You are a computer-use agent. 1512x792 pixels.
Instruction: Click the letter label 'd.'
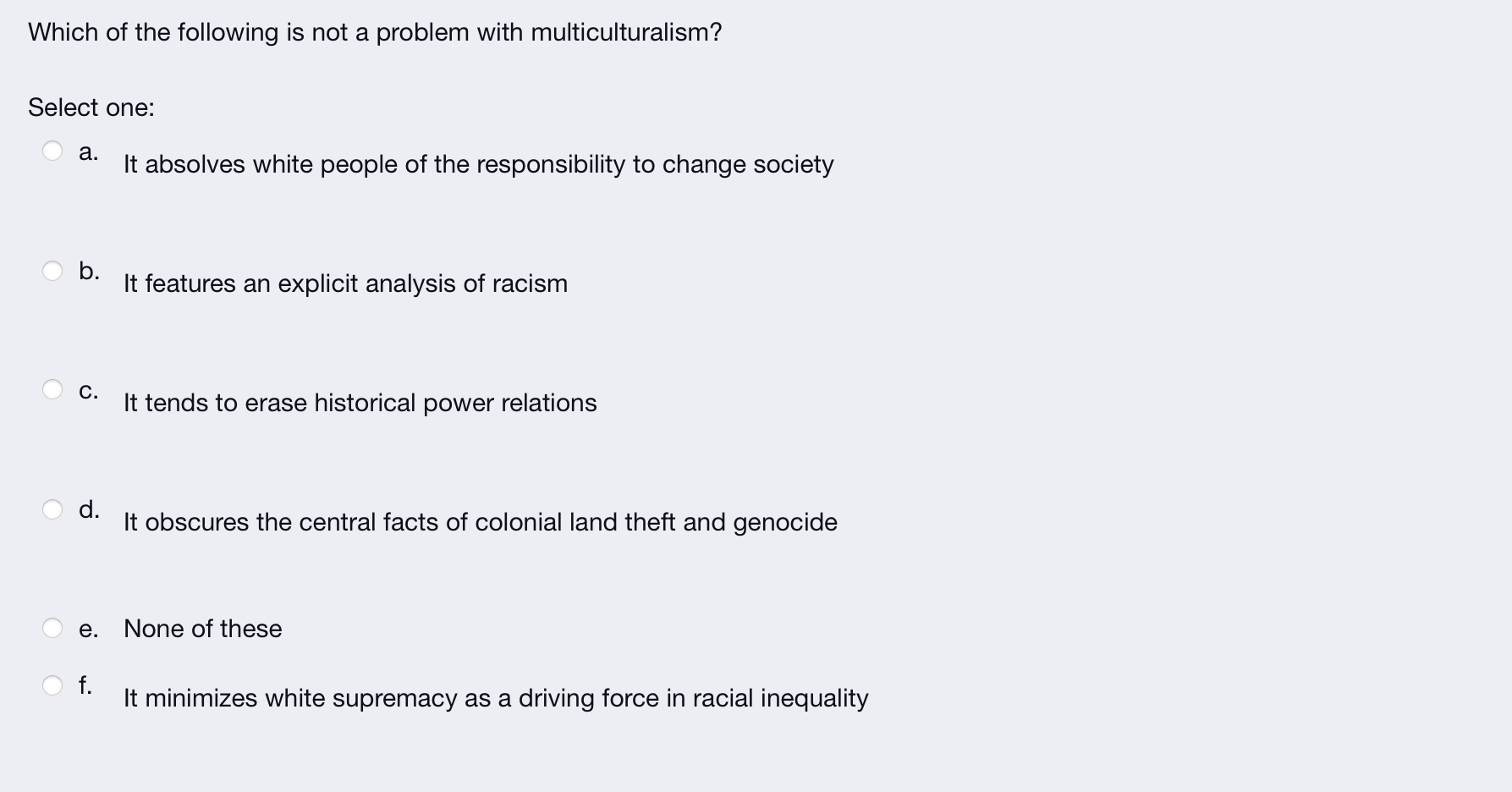[x=89, y=509]
